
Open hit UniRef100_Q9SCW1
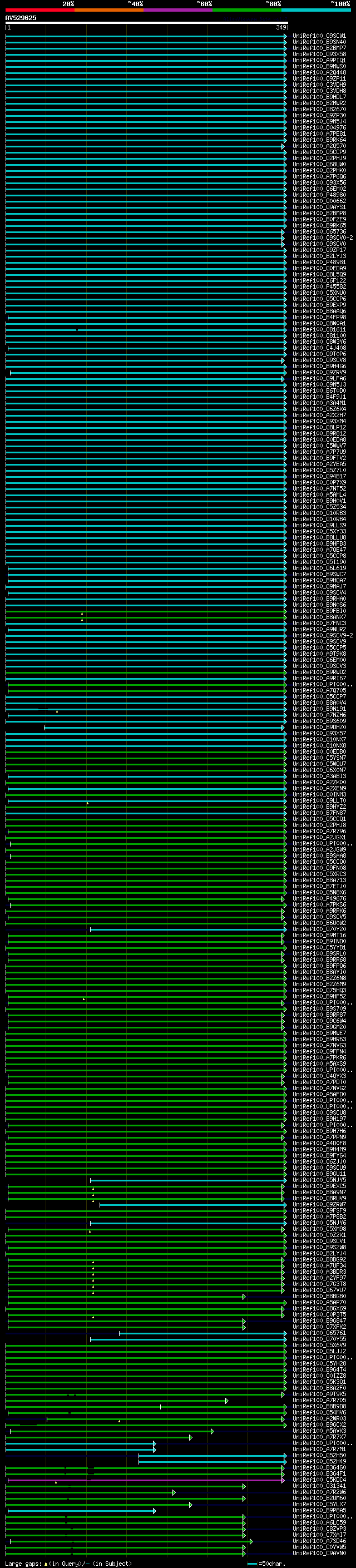(x=319, y=36)
